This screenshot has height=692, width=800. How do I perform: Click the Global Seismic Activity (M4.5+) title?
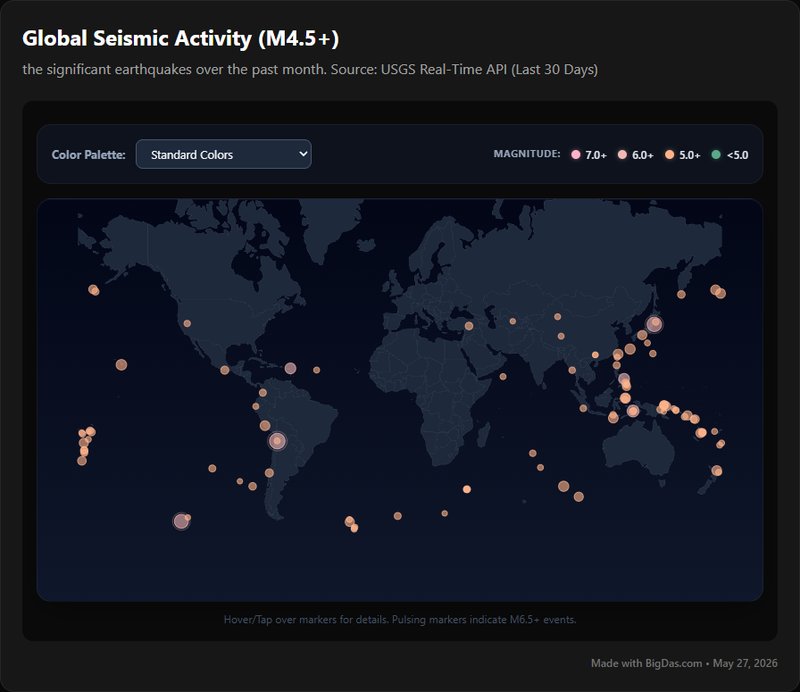tap(181, 38)
